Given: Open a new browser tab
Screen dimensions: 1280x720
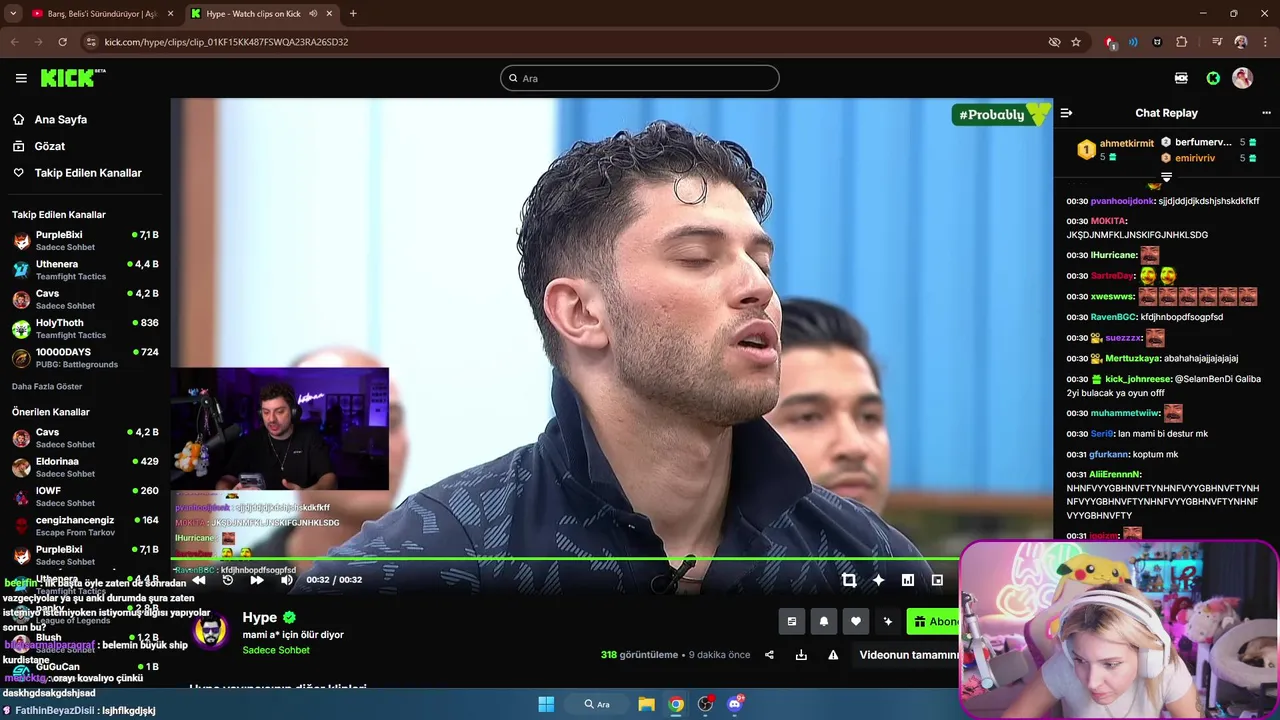Looking at the screenshot, I should pyautogui.click(x=353, y=14).
